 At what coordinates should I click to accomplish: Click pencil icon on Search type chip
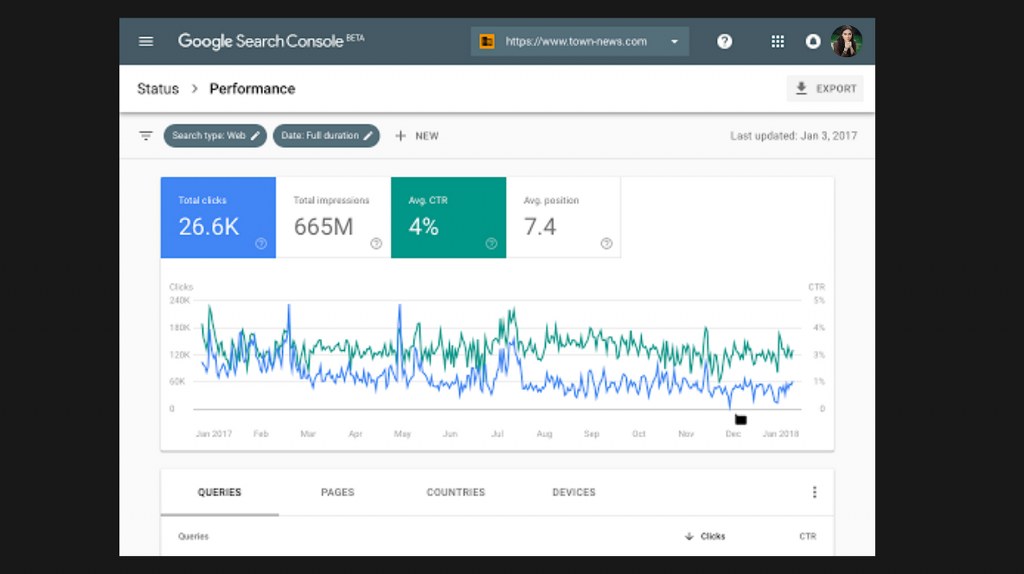(255, 136)
